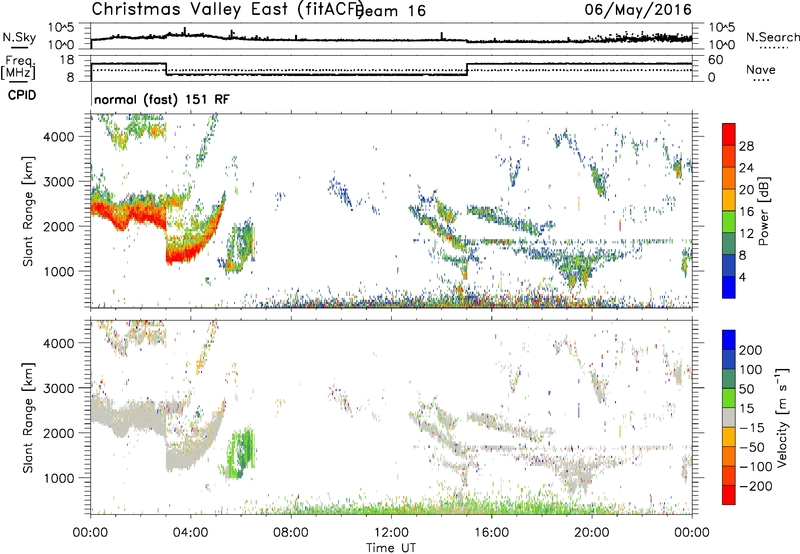Click the plot title 'Christmas Valley East (fitACF)'
Viewport: 800px width, 554px height.
pos(228,9)
